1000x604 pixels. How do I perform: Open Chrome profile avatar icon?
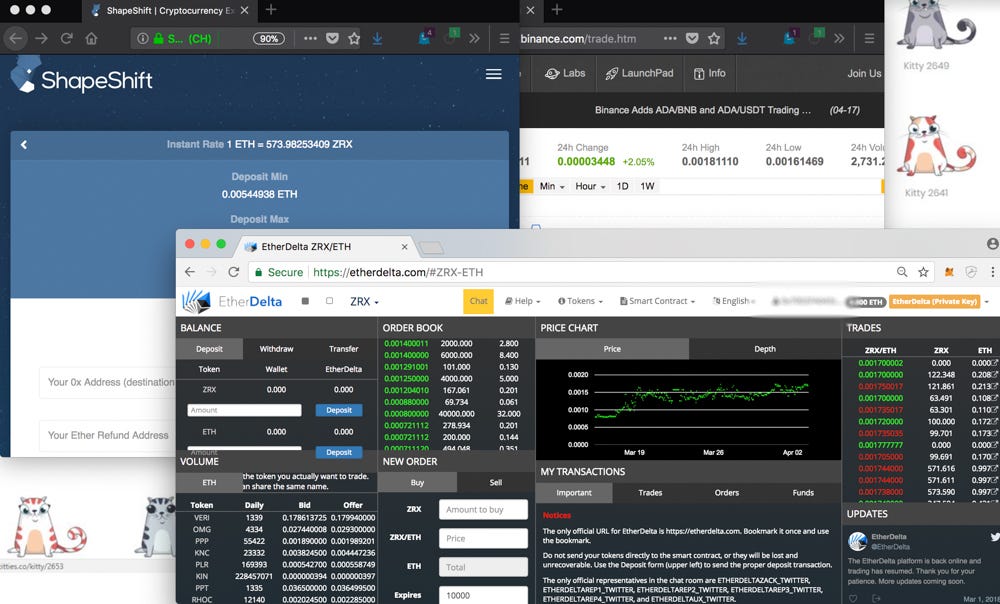pyautogui.click(x=992, y=244)
